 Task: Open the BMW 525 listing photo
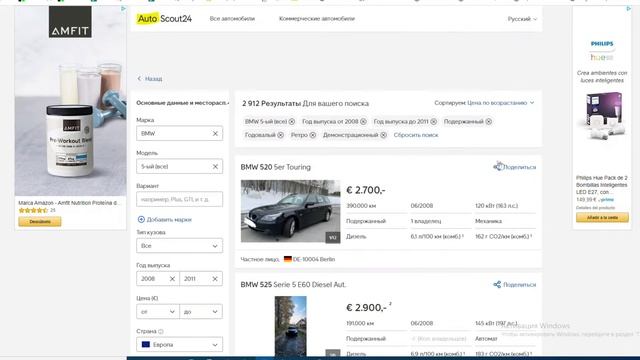tap(291, 327)
